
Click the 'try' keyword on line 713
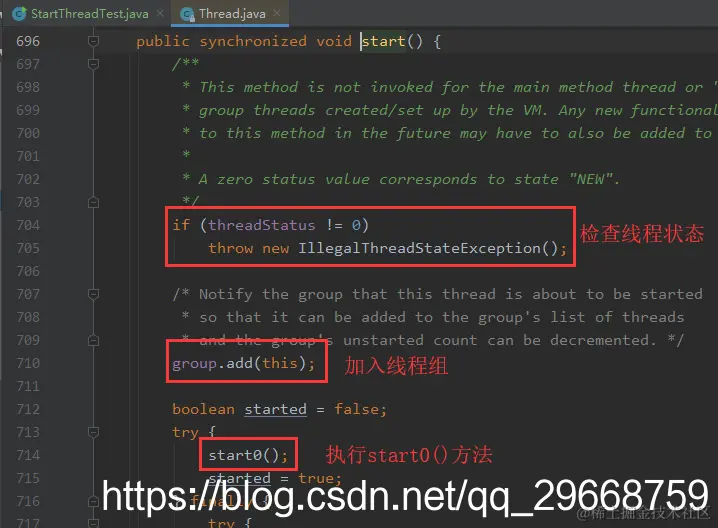[185, 432]
